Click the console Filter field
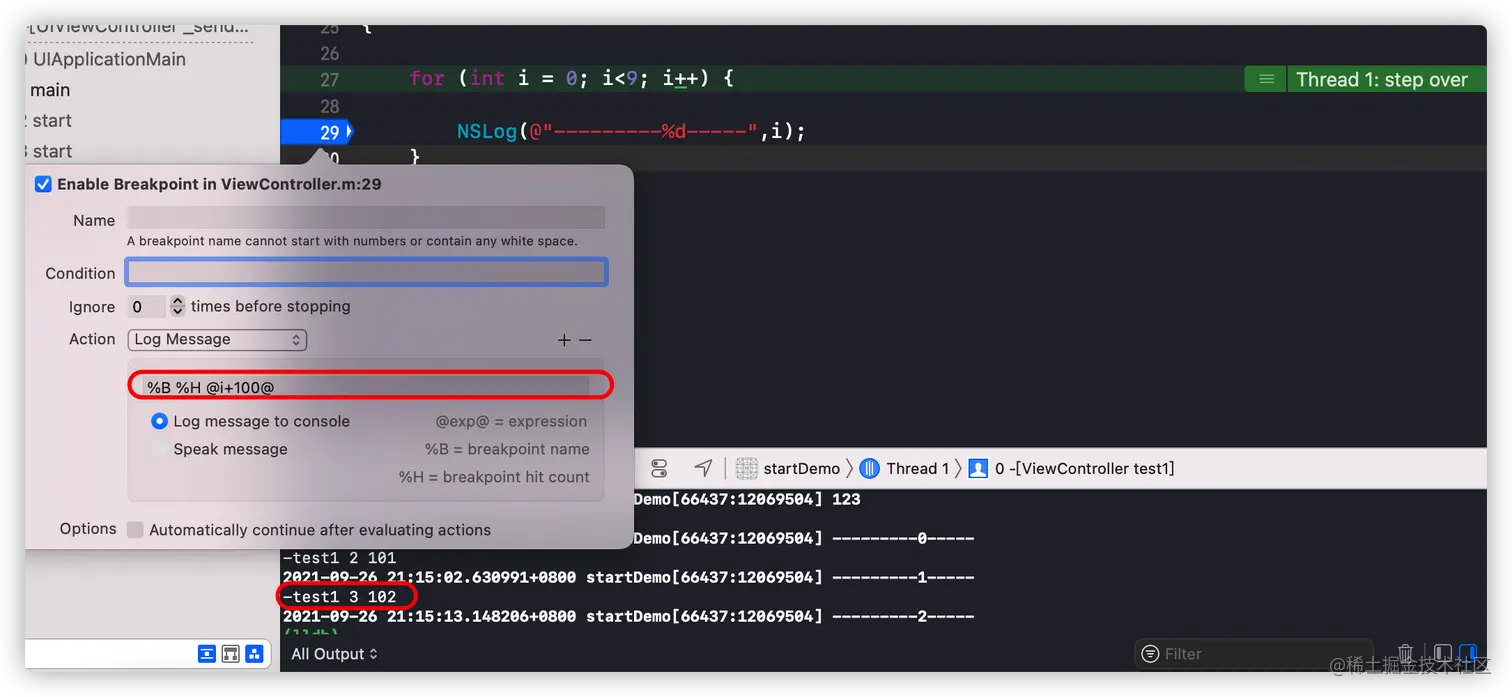Viewport: 1512px width, 697px height. click(1254, 654)
